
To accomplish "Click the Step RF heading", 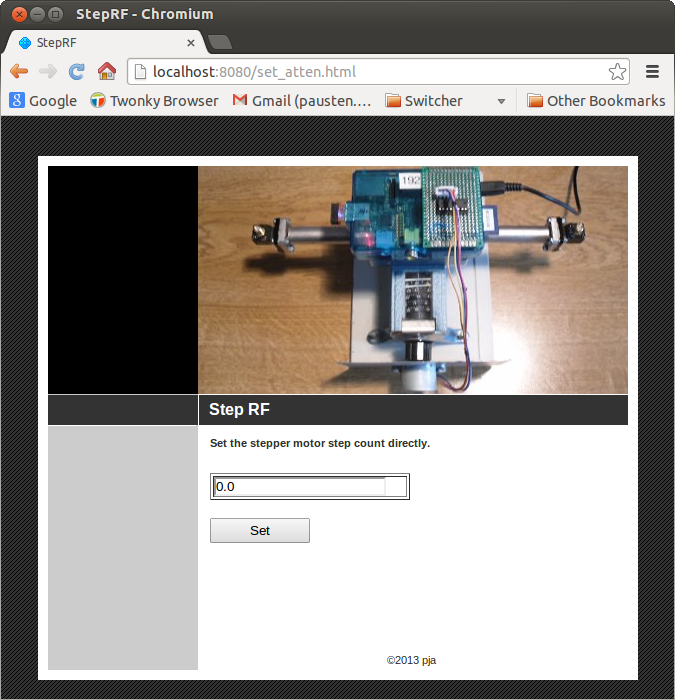I will [239, 409].
